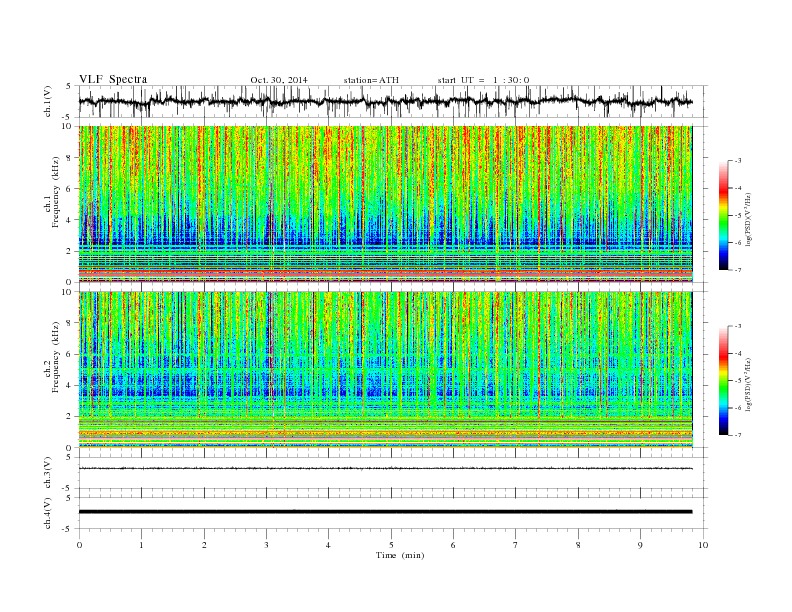Click the 'ch.4(V)' axis label
Image resolution: width=792 pixels, height=612 pixels.
point(48,513)
